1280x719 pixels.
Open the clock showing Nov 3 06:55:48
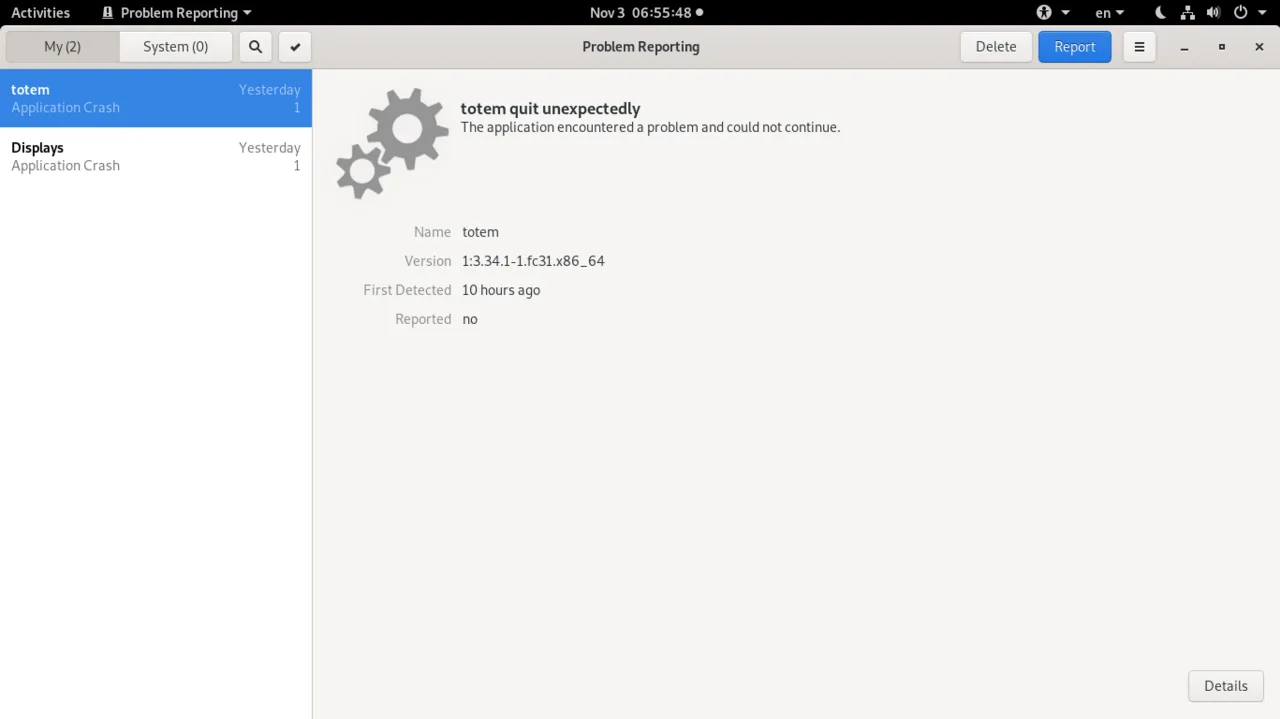point(646,13)
